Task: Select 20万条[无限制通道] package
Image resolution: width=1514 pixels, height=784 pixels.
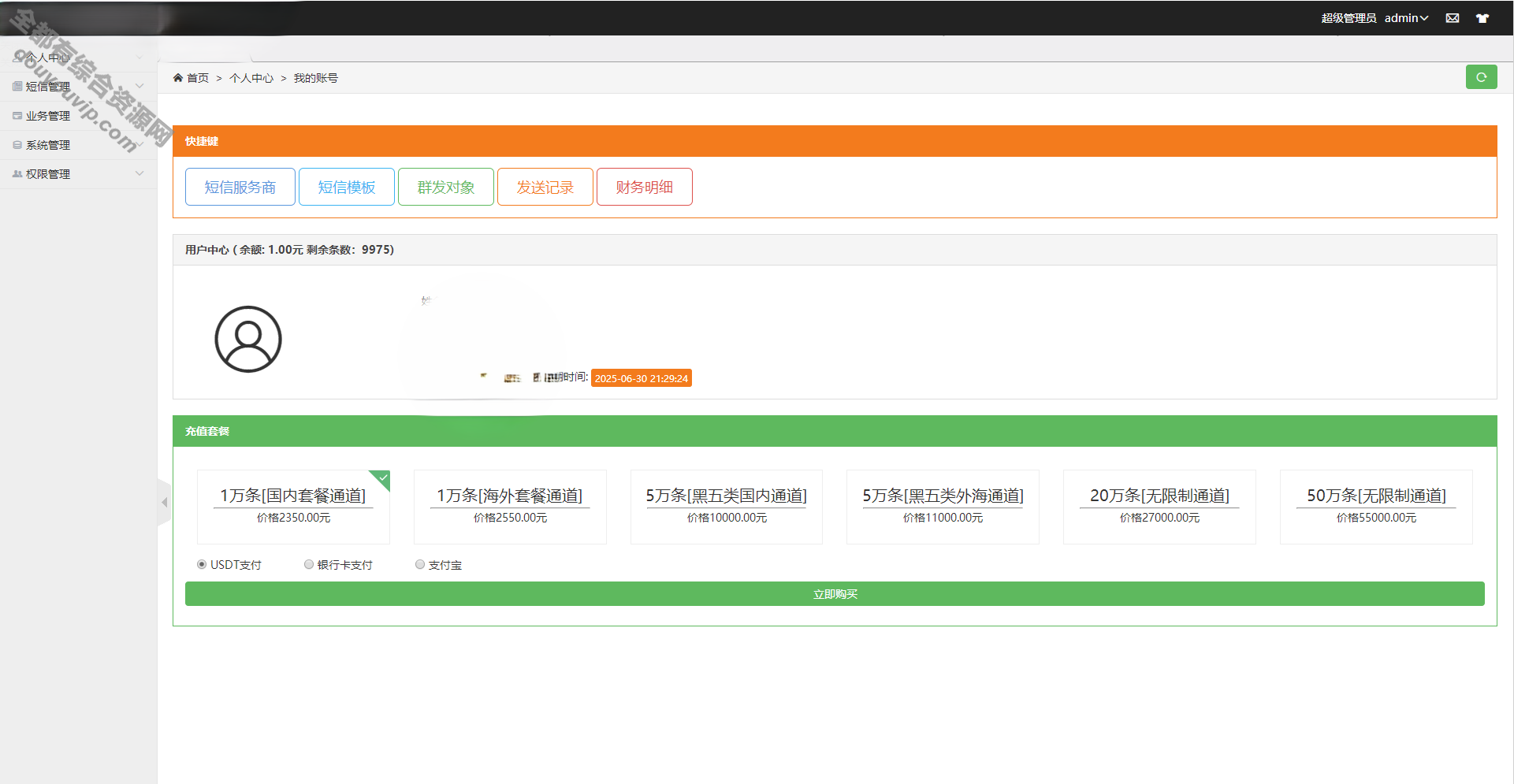Action: [x=1159, y=507]
